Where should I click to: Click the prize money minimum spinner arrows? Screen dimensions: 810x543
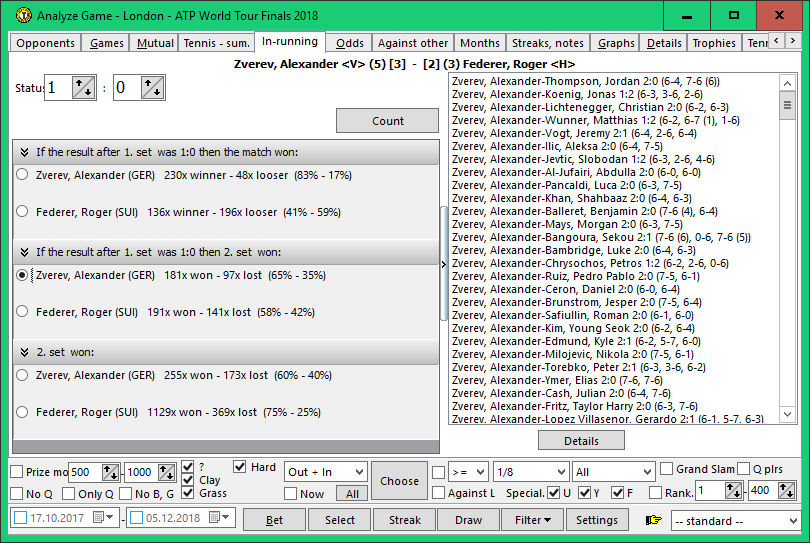110,472
